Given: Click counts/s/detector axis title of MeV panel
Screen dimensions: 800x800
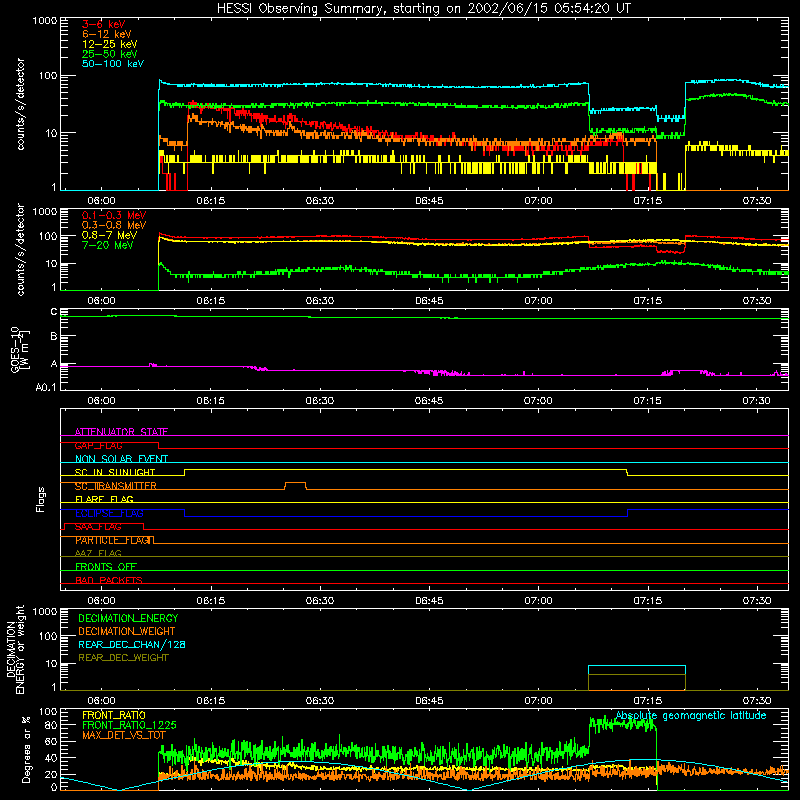Looking at the screenshot, I should (x=20, y=249).
